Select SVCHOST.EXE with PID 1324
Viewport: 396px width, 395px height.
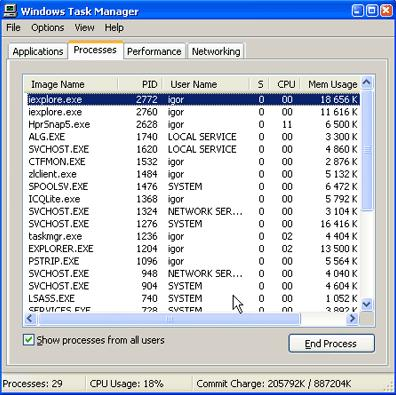(x=193, y=212)
